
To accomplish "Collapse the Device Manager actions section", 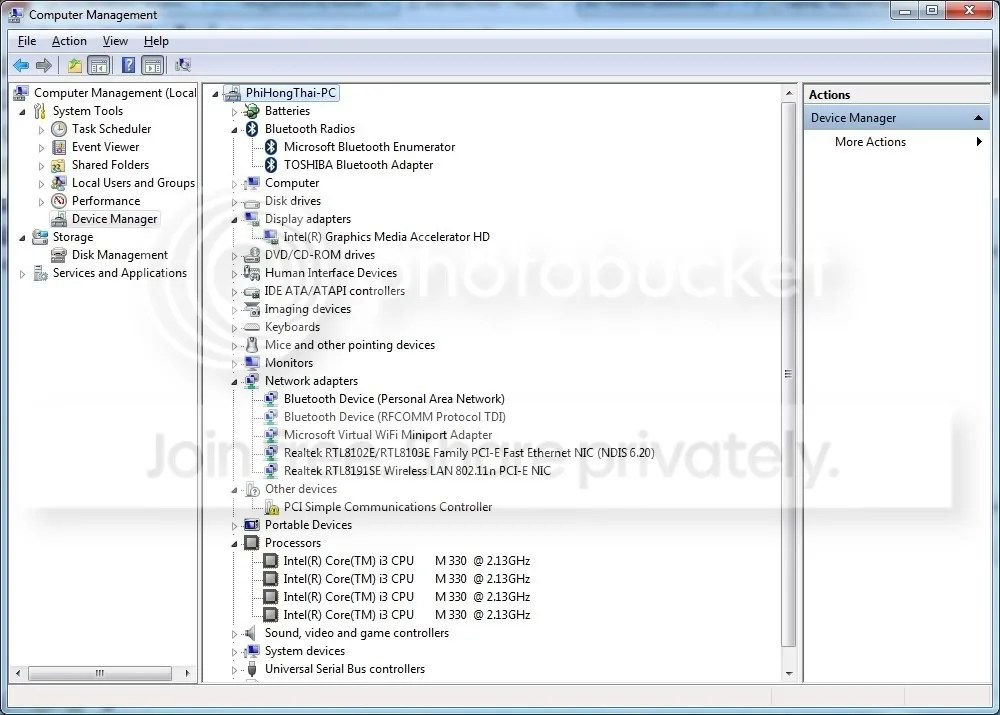I will point(978,118).
